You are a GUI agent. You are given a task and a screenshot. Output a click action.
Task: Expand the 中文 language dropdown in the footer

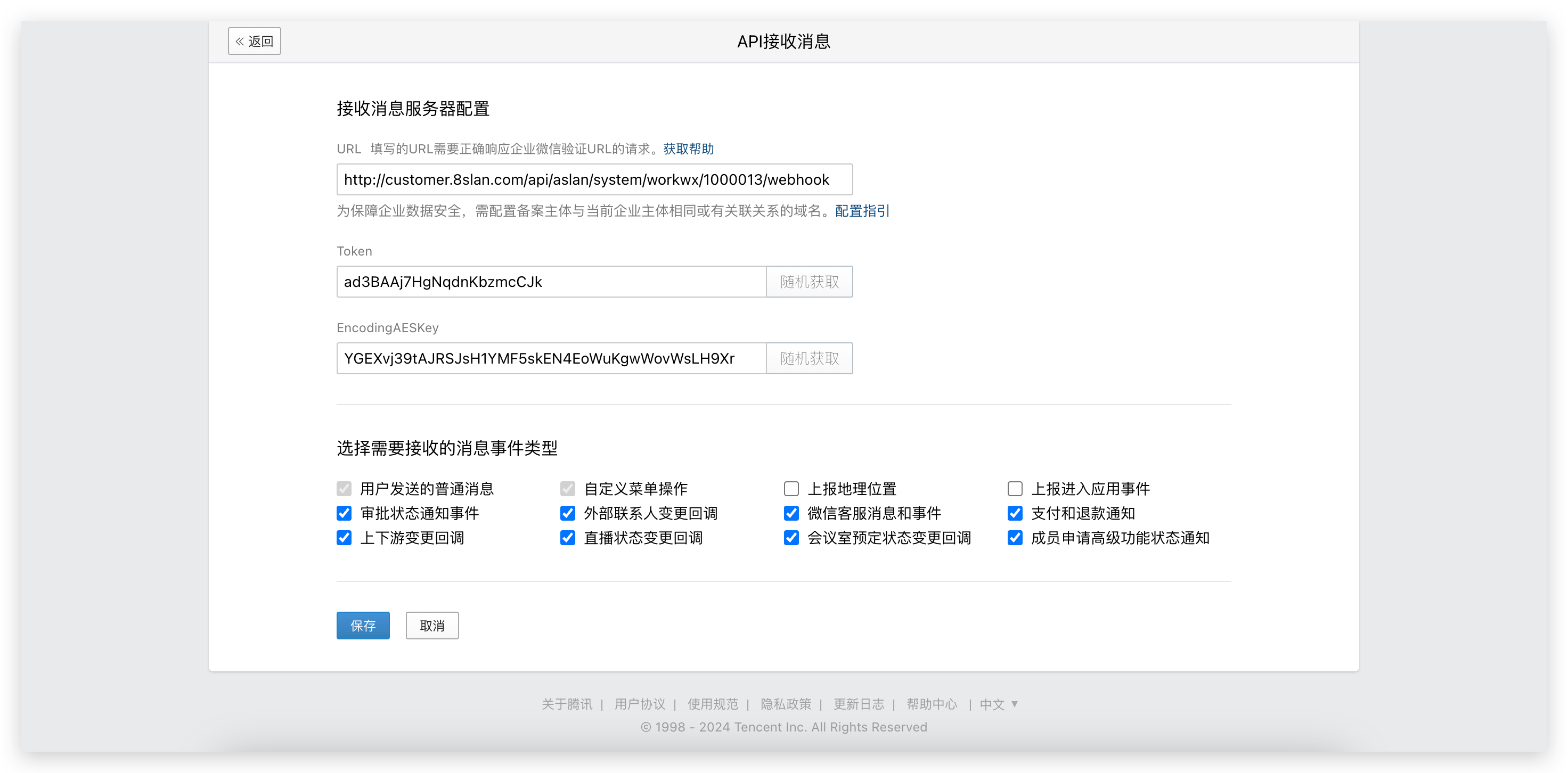[998, 704]
